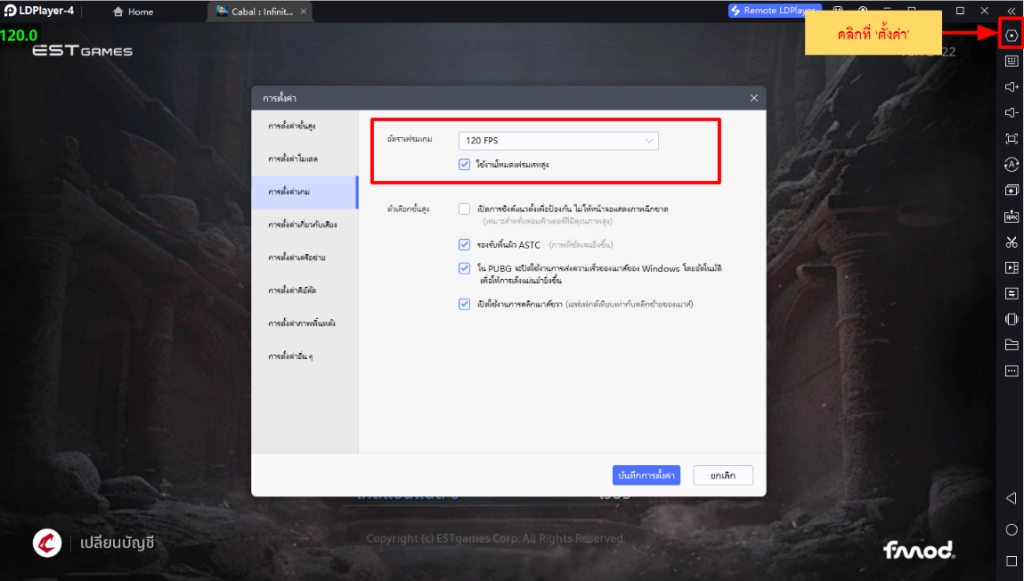Click the shake/rotate device icon
This screenshot has width=1024, height=581.
[x=1011, y=319]
